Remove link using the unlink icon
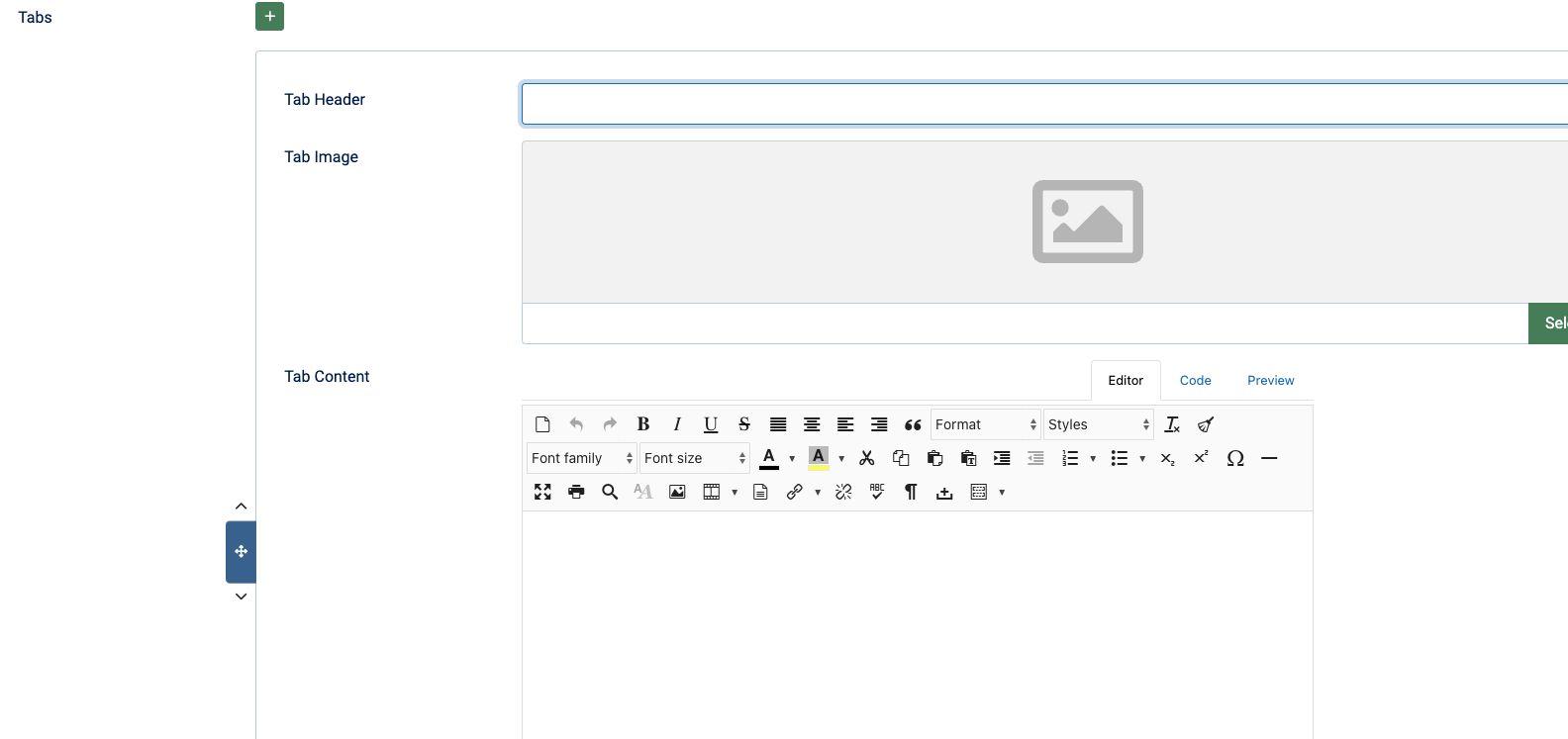The image size is (1568, 739). [843, 492]
